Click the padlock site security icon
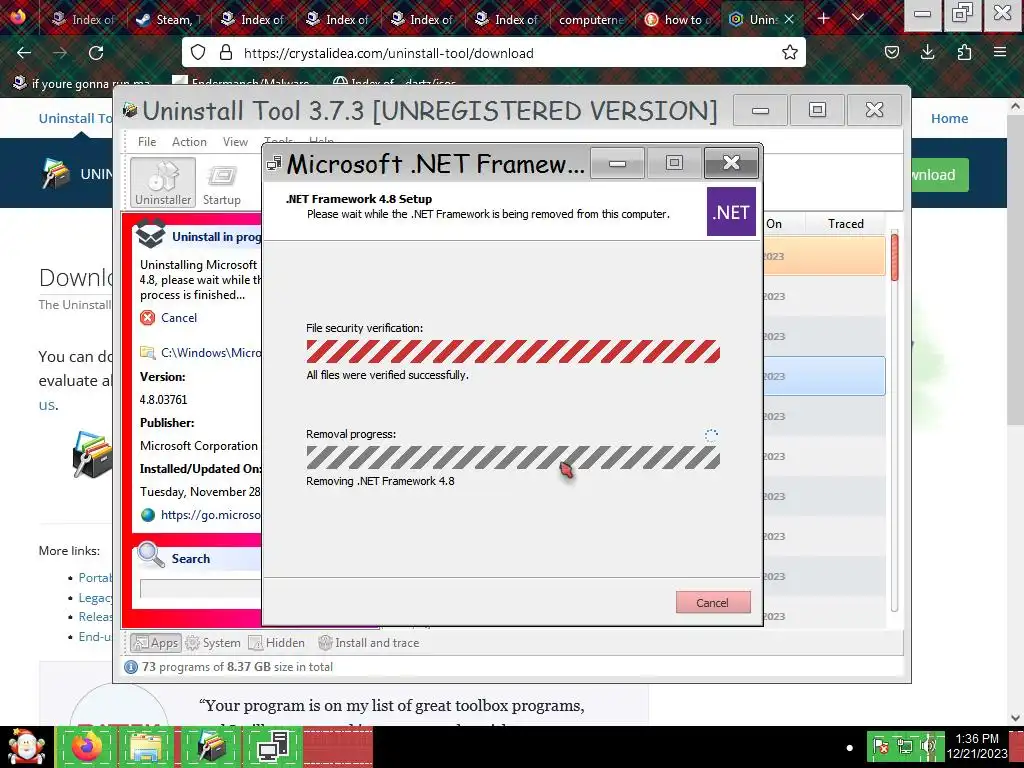This screenshot has height=768, width=1024. pyautogui.click(x=226, y=53)
